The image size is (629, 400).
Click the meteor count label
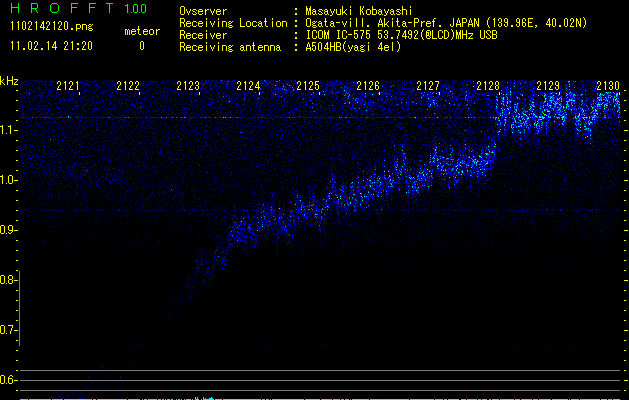point(141,32)
